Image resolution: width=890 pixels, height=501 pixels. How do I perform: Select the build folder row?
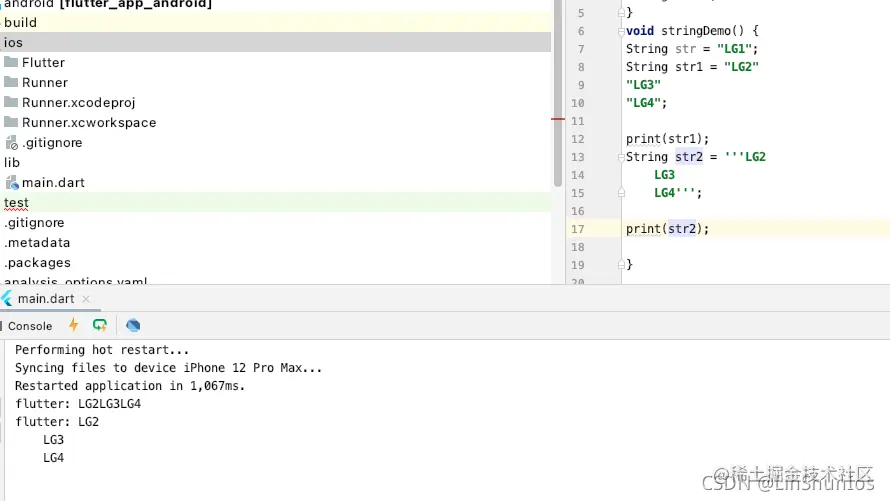pos(275,22)
